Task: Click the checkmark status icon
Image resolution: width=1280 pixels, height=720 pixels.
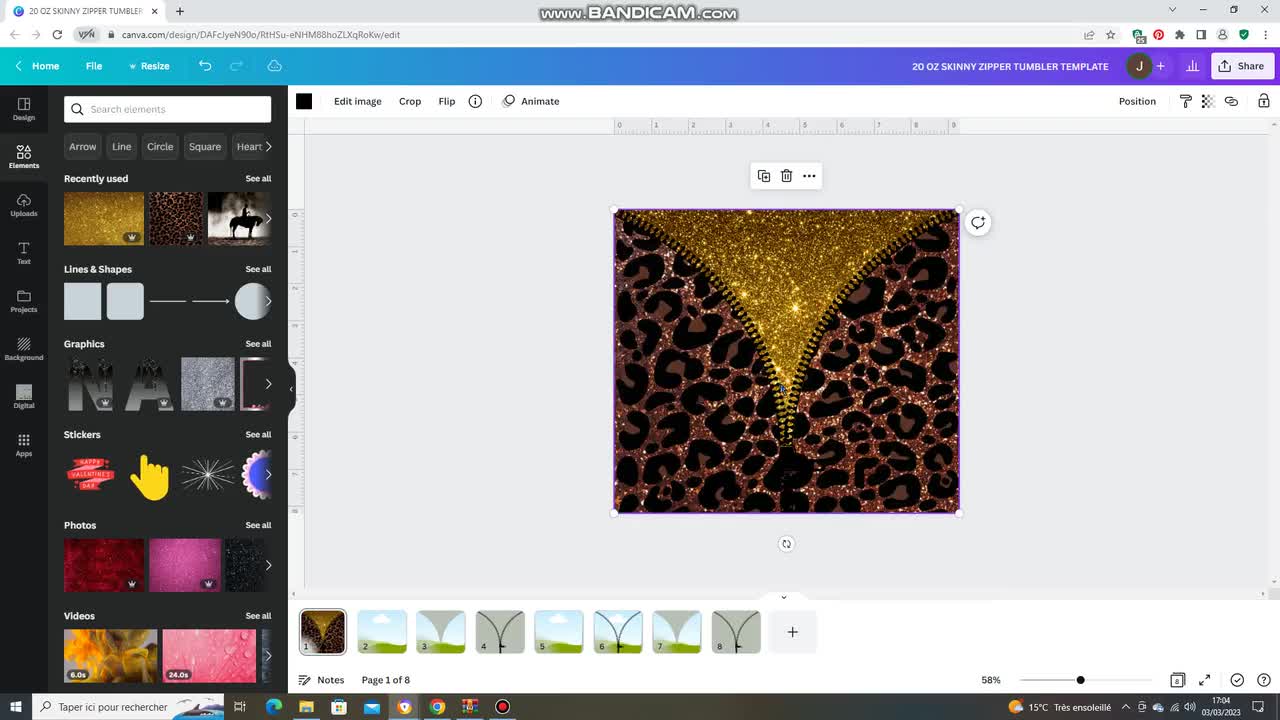Action: 1237,680
